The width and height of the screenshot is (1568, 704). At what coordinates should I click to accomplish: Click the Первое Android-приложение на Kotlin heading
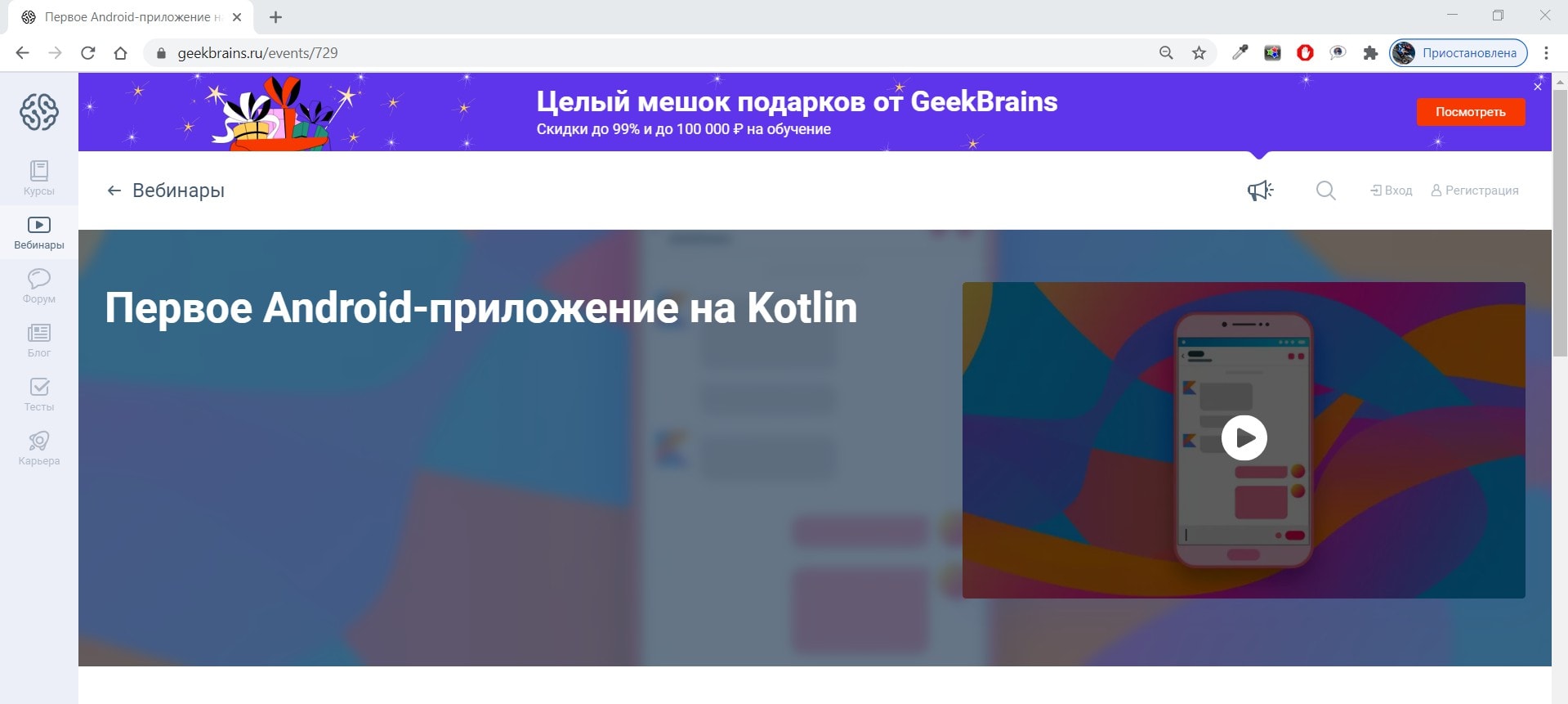(481, 308)
